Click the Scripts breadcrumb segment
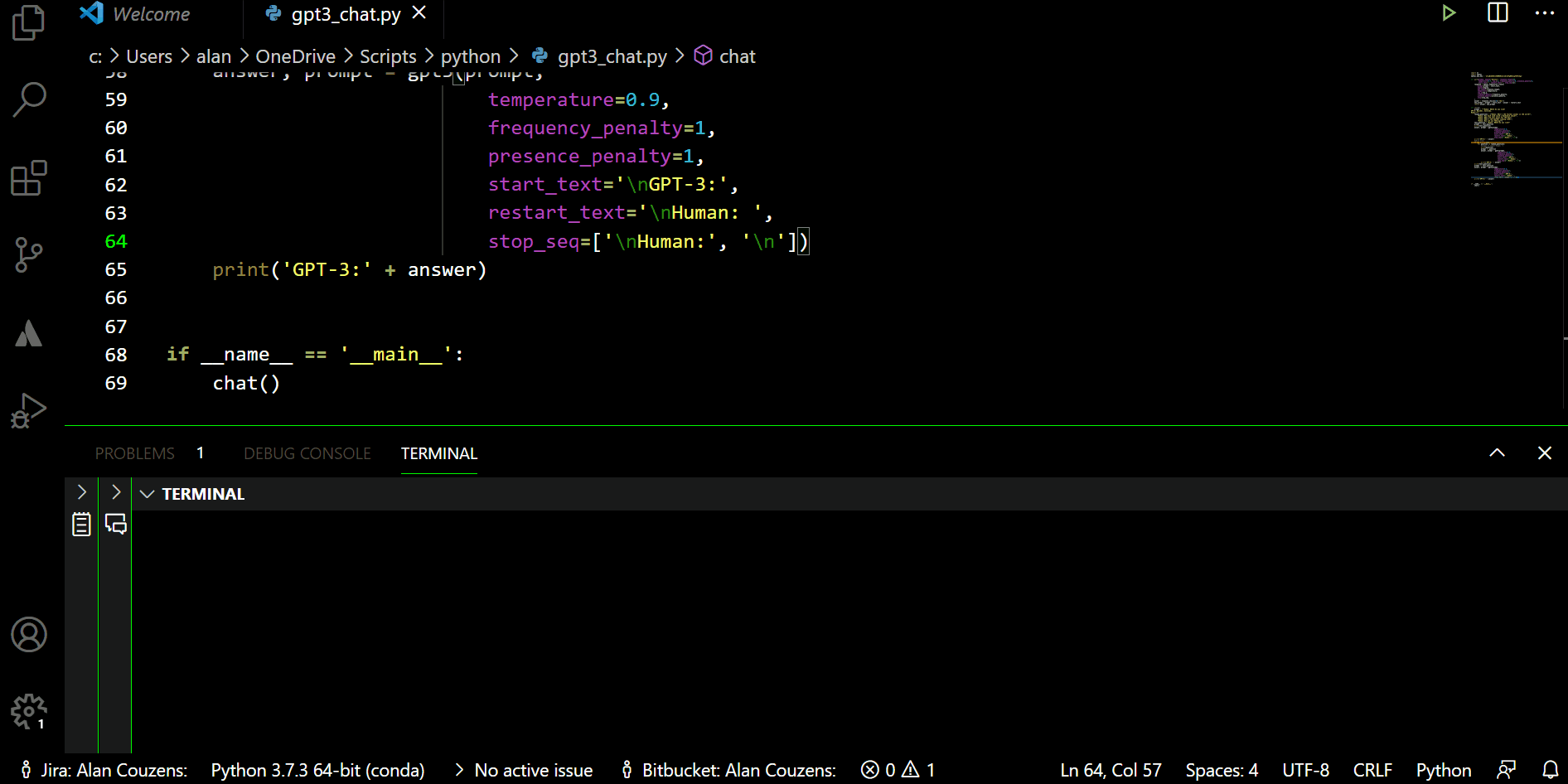 pyautogui.click(x=388, y=56)
